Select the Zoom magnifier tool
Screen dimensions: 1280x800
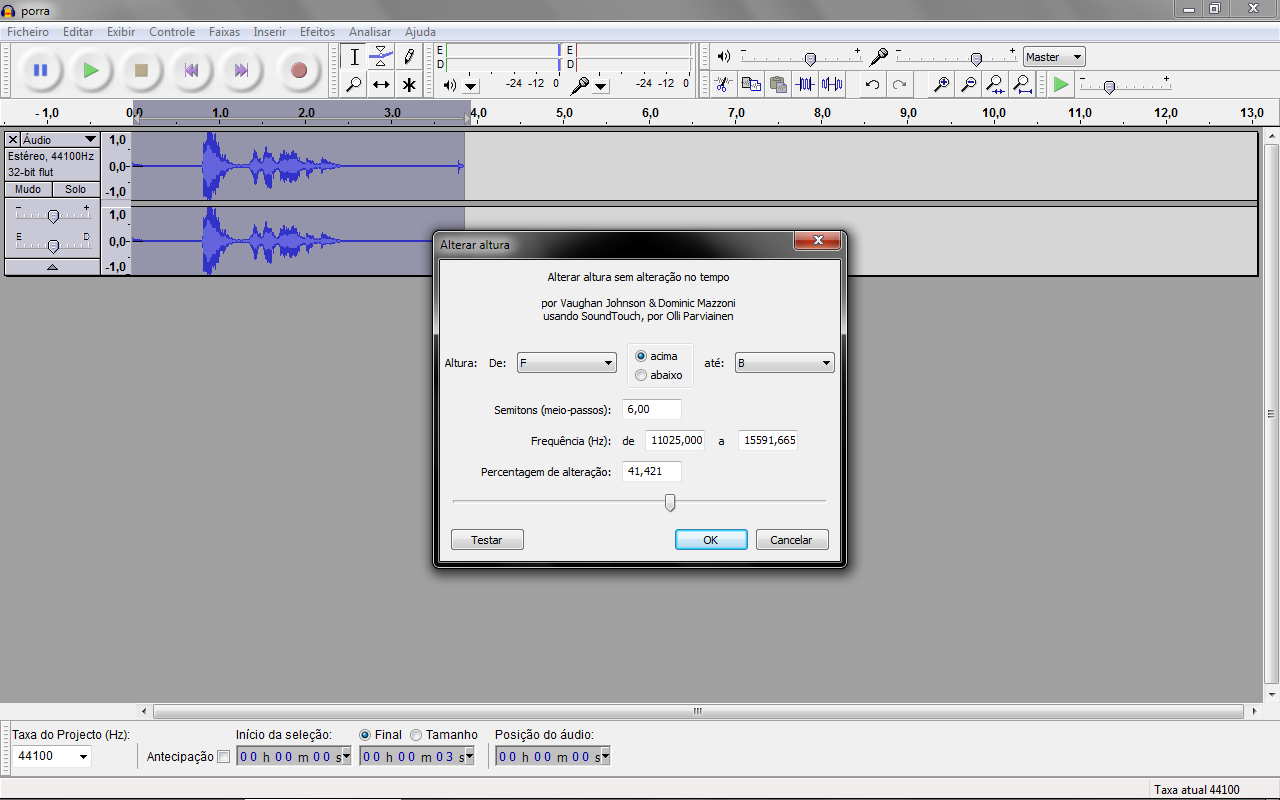click(x=353, y=85)
